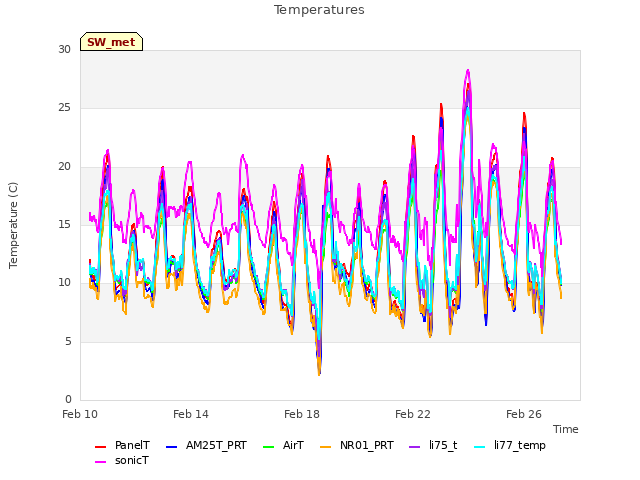Click the cyan li77_temp color marker
The image size is (640, 480).
coord(480,447)
